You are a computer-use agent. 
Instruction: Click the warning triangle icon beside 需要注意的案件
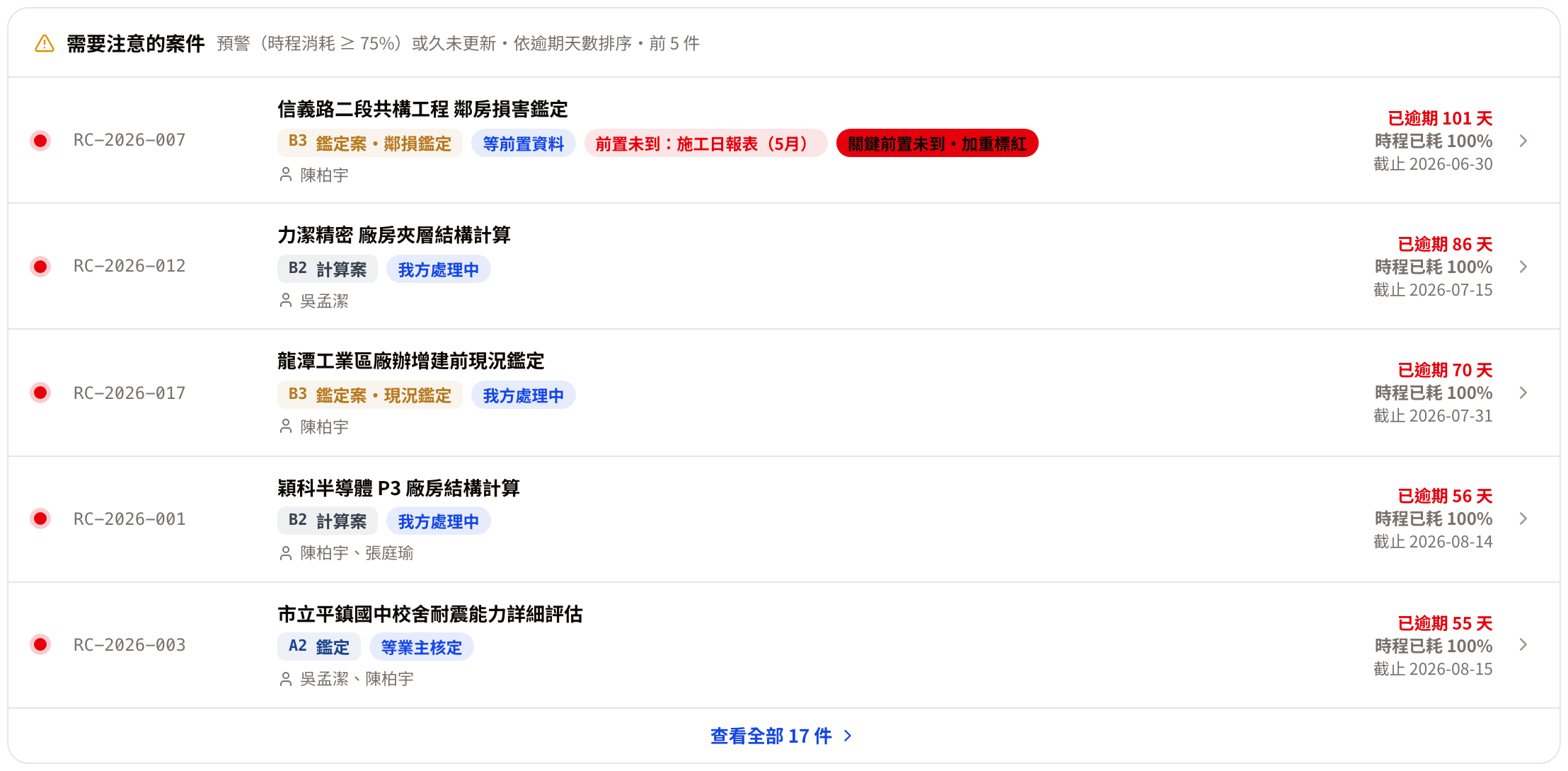pyautogui.click(x=45, y=44)
